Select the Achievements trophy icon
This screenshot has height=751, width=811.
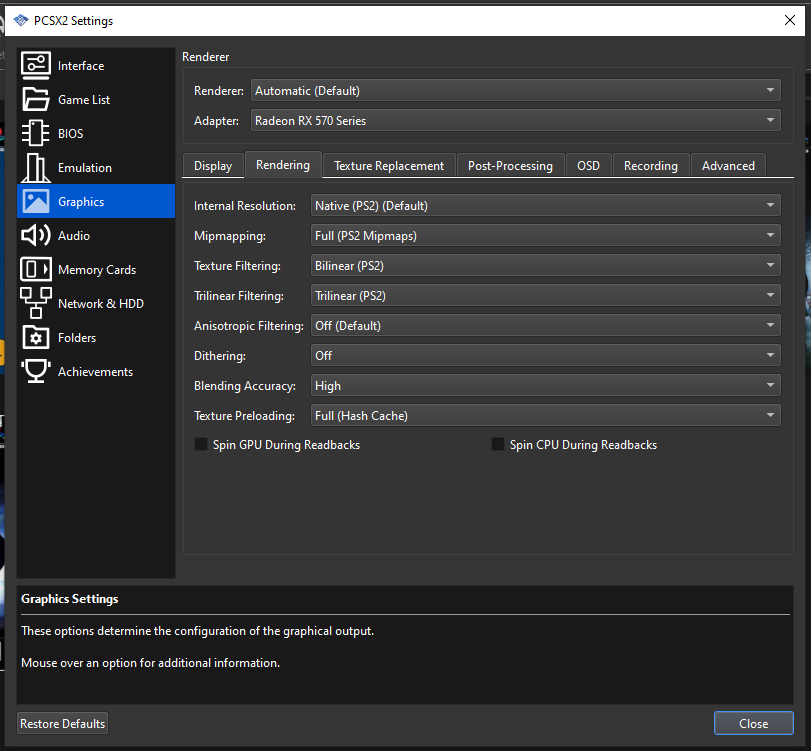point(35,371)
